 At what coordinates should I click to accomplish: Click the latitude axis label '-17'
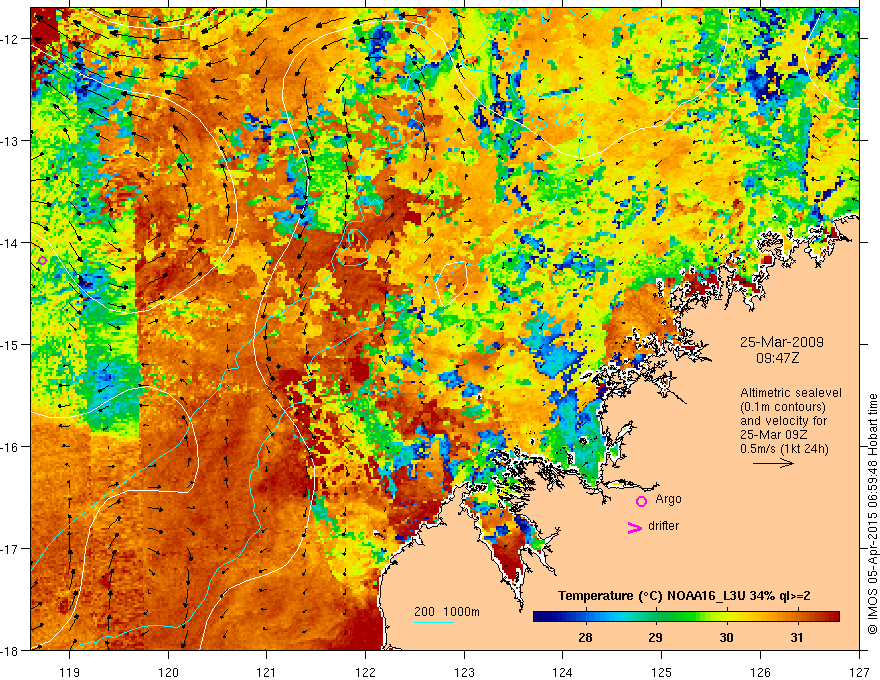tap(11, 549)
